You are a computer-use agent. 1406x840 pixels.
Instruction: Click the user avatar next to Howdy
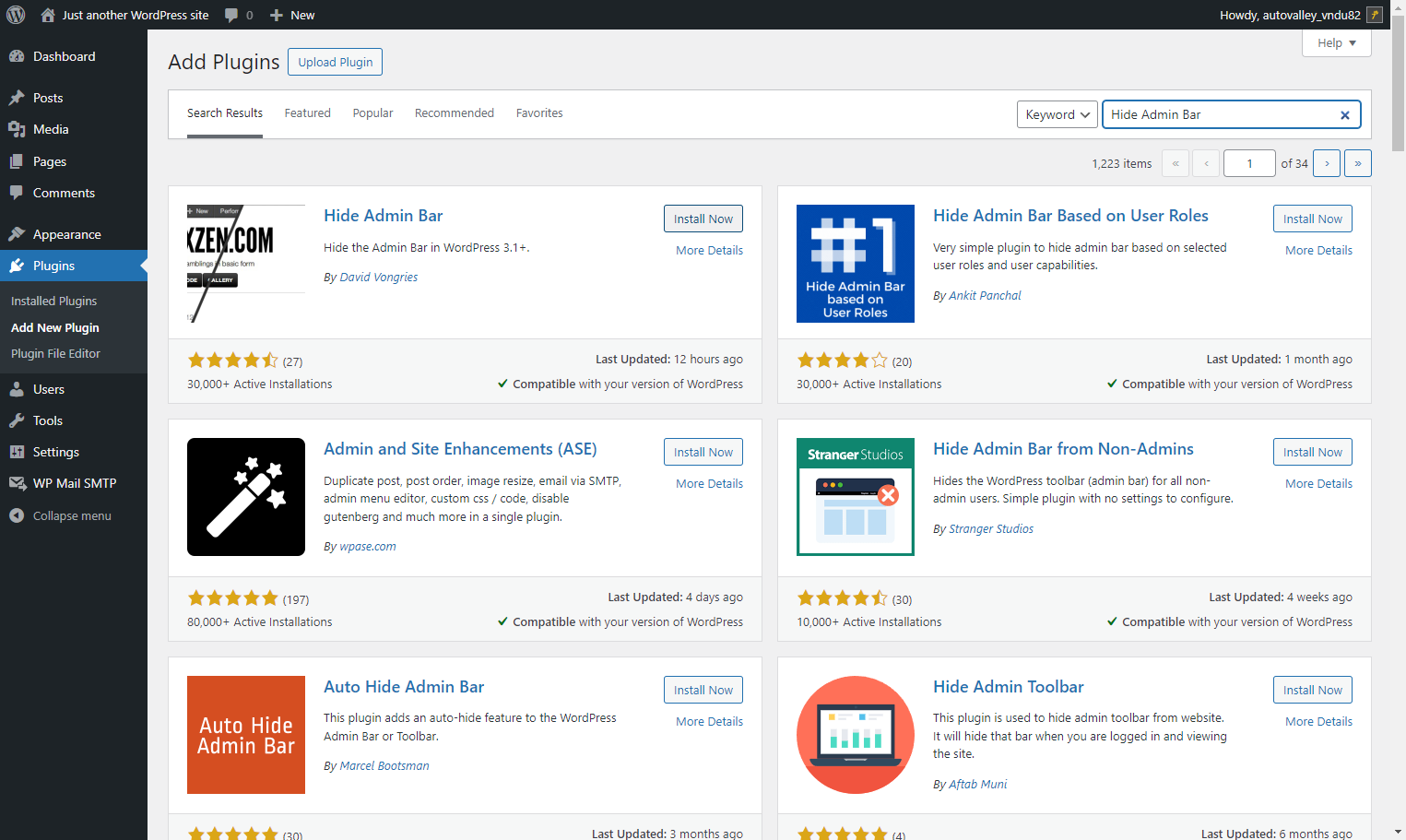pos(1375,15)
